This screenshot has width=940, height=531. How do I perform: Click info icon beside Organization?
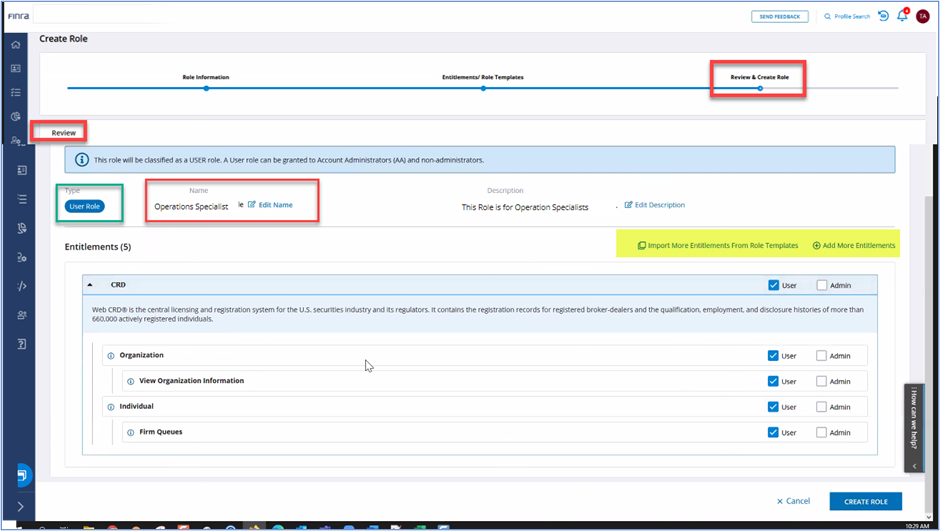click(x=111, y=355)
